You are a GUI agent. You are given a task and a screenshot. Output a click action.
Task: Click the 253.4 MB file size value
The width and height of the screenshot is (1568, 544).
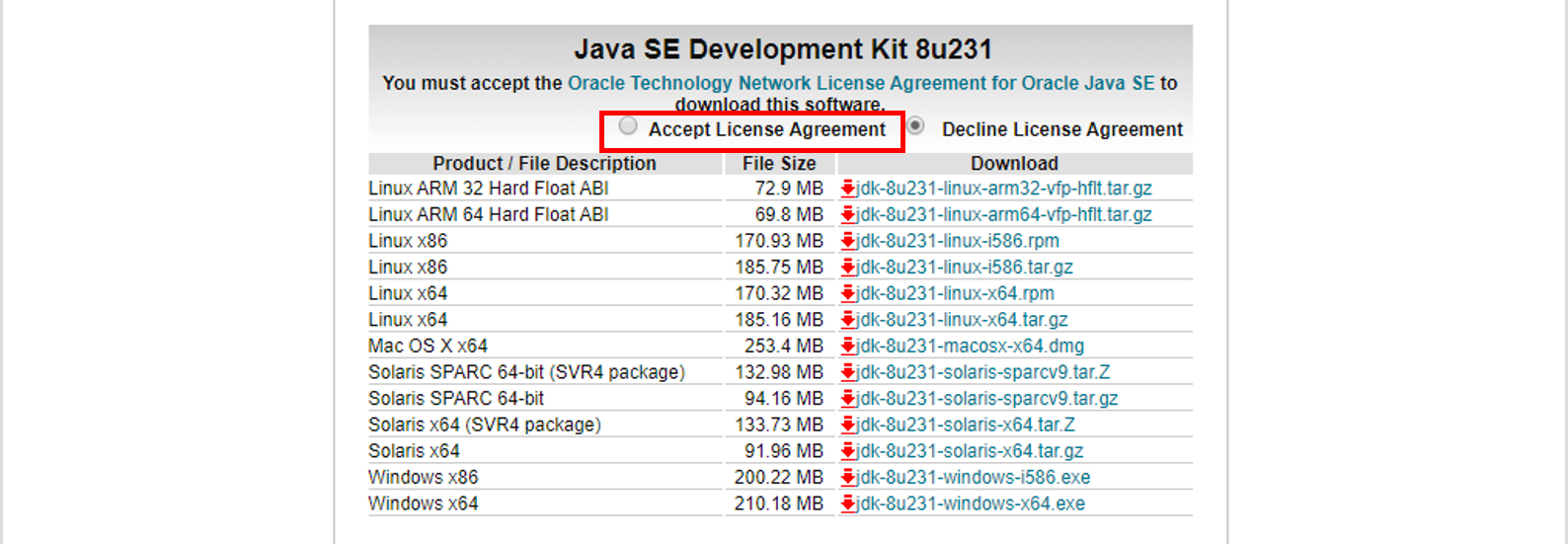(784, 347)
